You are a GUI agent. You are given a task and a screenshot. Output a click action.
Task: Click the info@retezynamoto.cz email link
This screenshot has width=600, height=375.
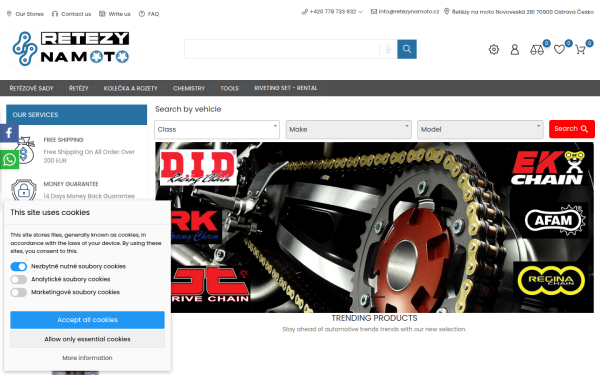tap(405, 11)
